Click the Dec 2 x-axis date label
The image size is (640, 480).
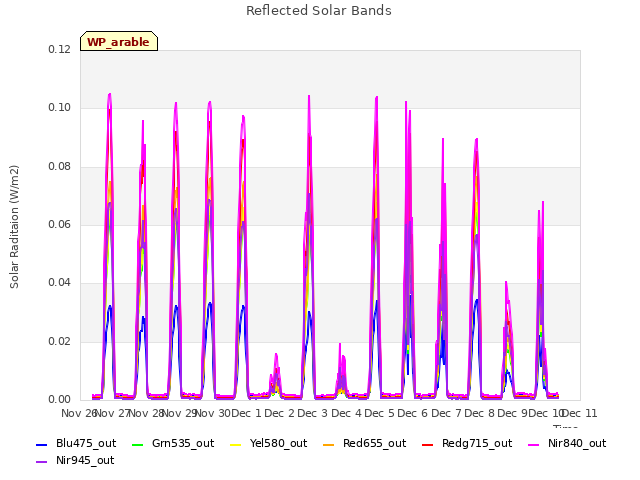[280, 413]
